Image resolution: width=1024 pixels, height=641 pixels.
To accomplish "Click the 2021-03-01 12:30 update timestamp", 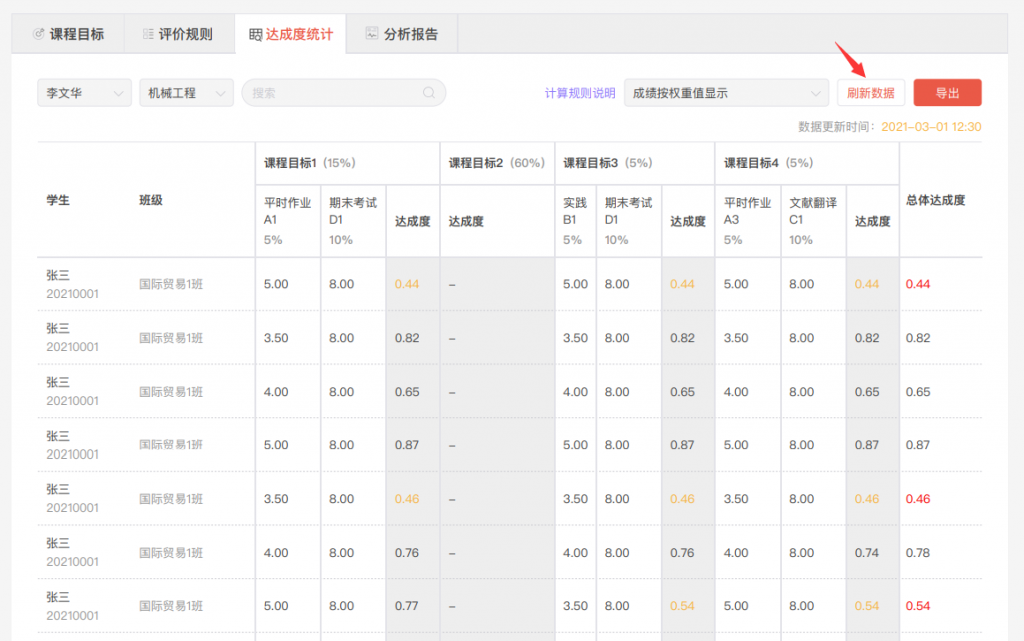I will [931, 127].
